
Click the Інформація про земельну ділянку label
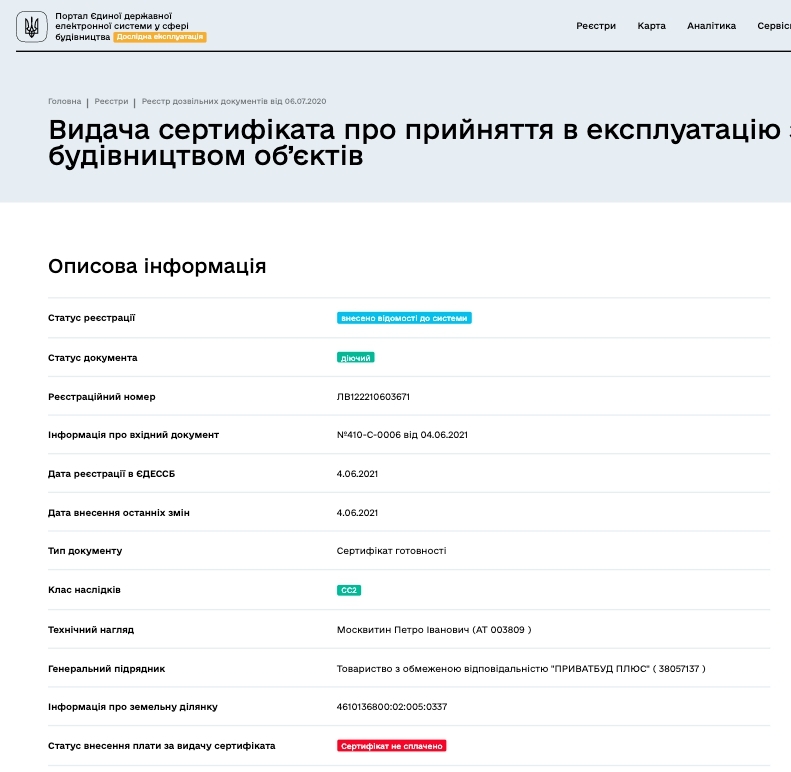tap(133, 707)
